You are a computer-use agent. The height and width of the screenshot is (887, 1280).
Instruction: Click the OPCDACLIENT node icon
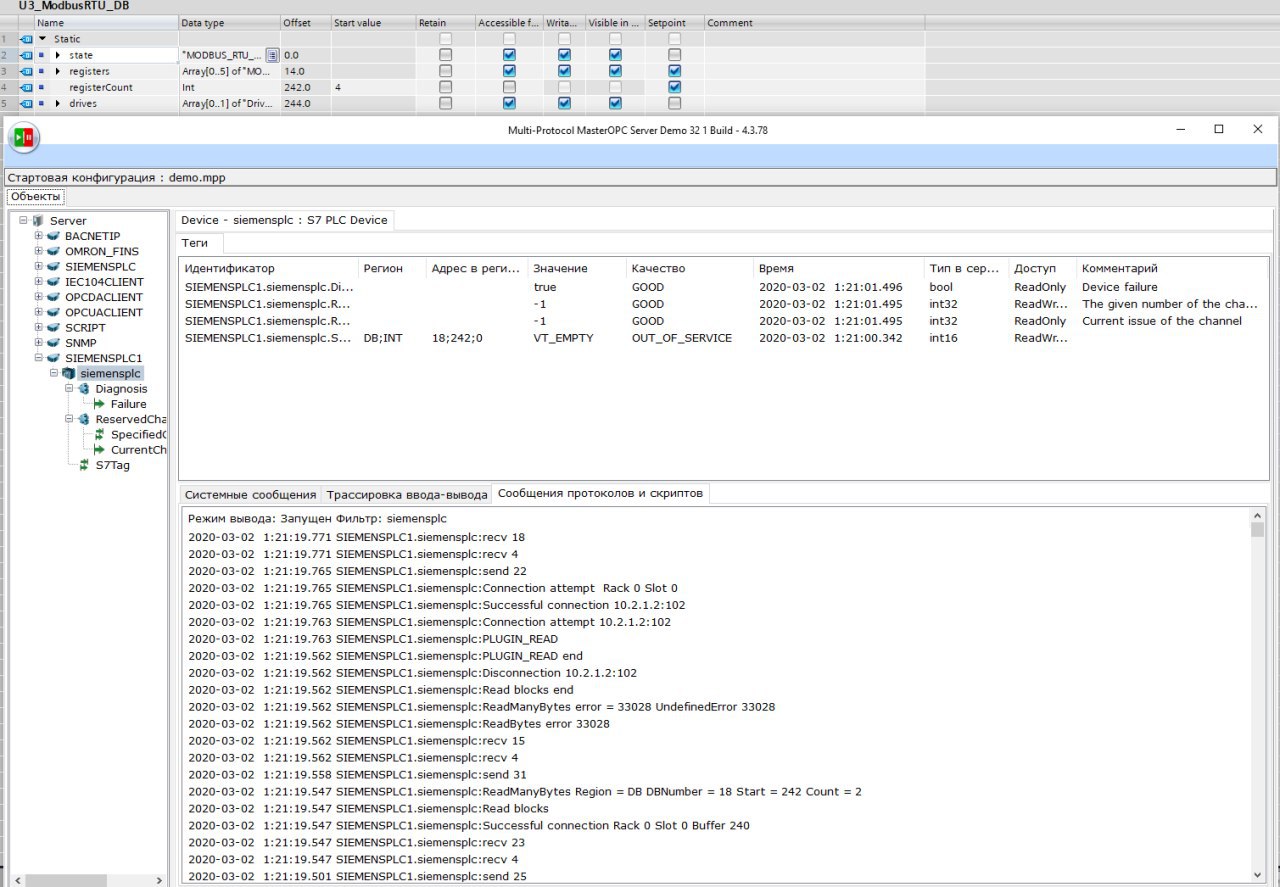click(x=53, y=297)
